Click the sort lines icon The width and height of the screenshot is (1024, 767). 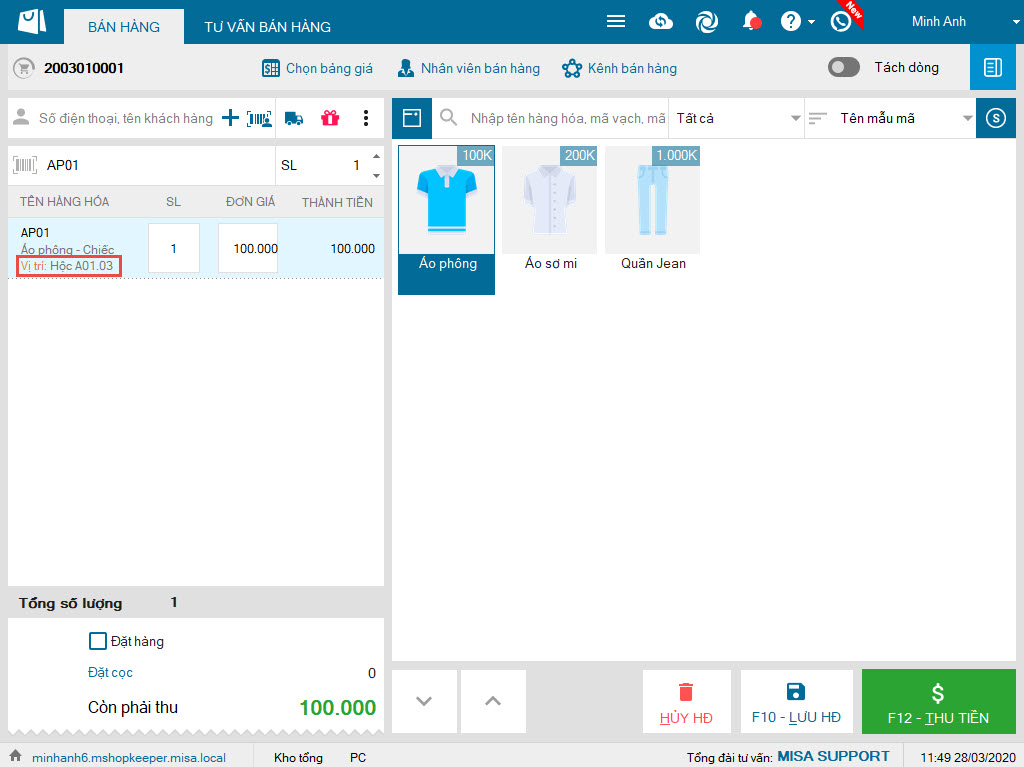[818, 118]
